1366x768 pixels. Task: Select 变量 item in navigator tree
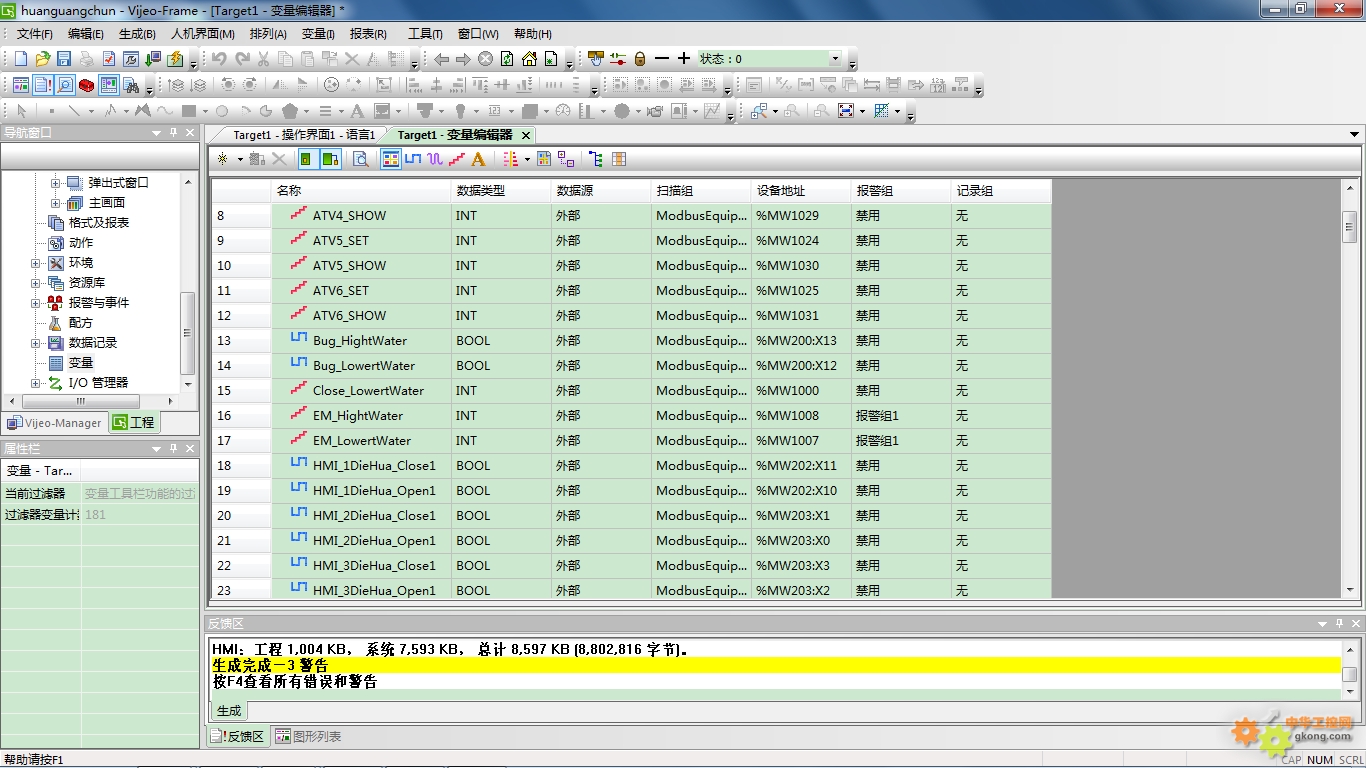pos(80,363)
